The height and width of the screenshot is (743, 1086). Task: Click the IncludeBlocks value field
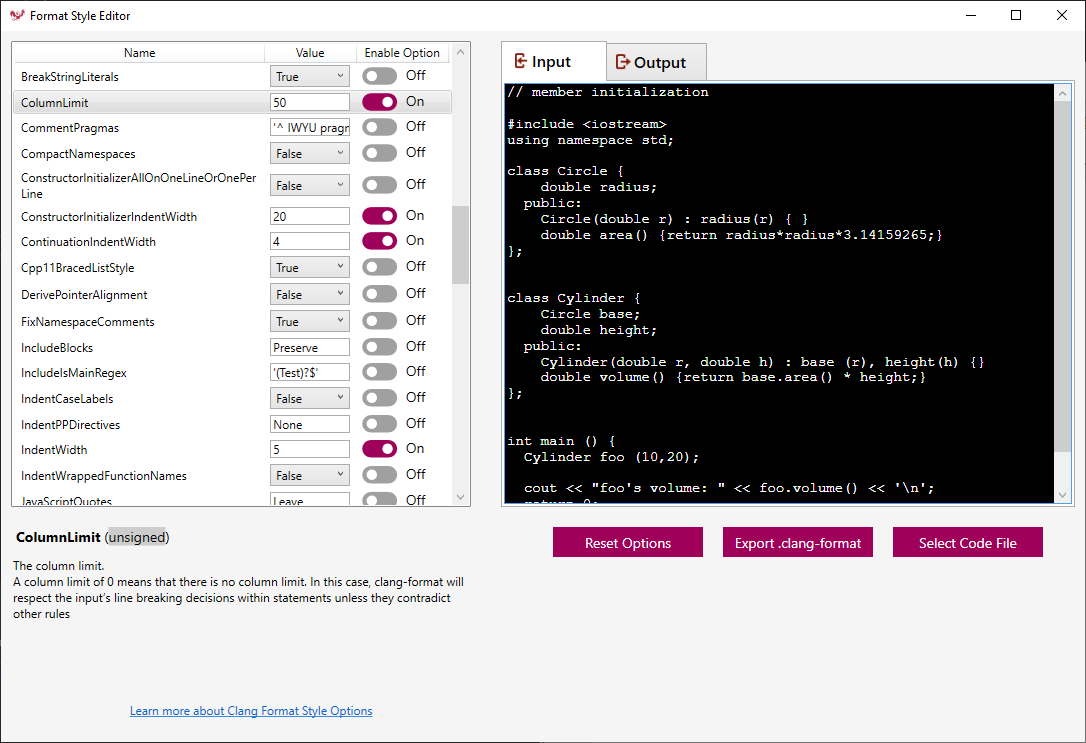click(x=310, y=347)
